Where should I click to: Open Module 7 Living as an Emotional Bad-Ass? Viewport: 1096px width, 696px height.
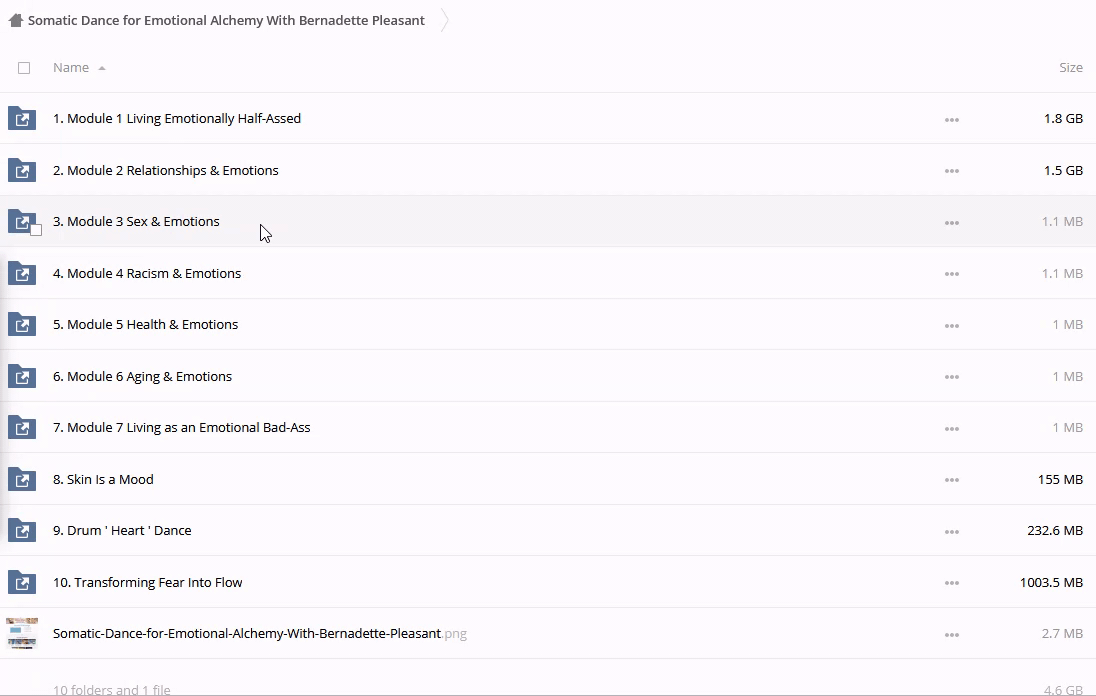point(181,428)
